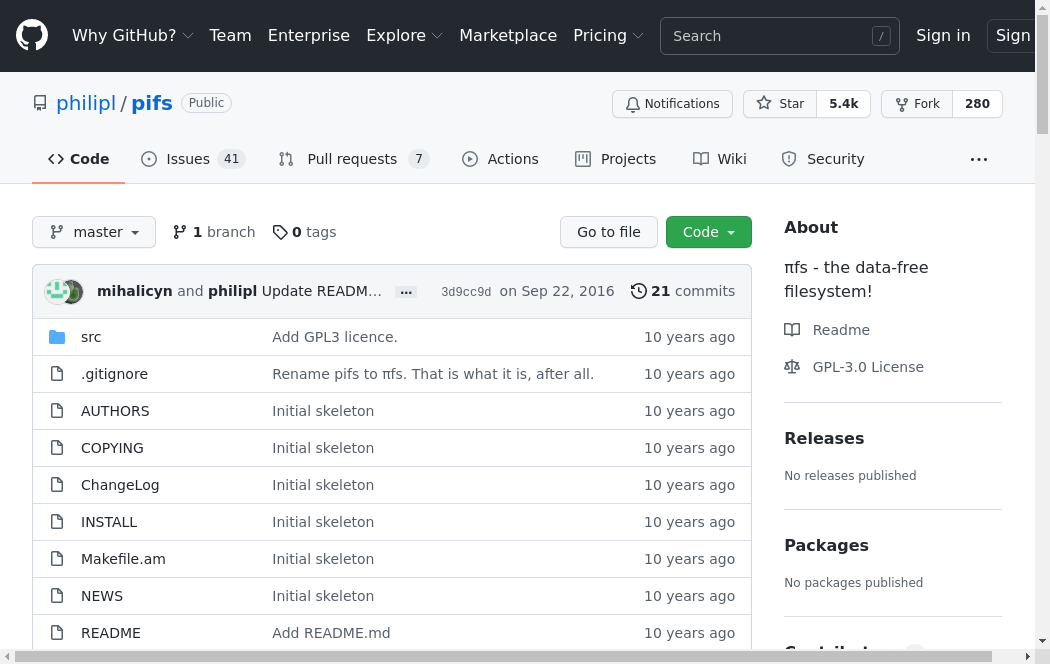The image size is (1050, 664).
Task: Toggle Notifications for this repository
Action: pyautogui.click(x=672, y=104)
